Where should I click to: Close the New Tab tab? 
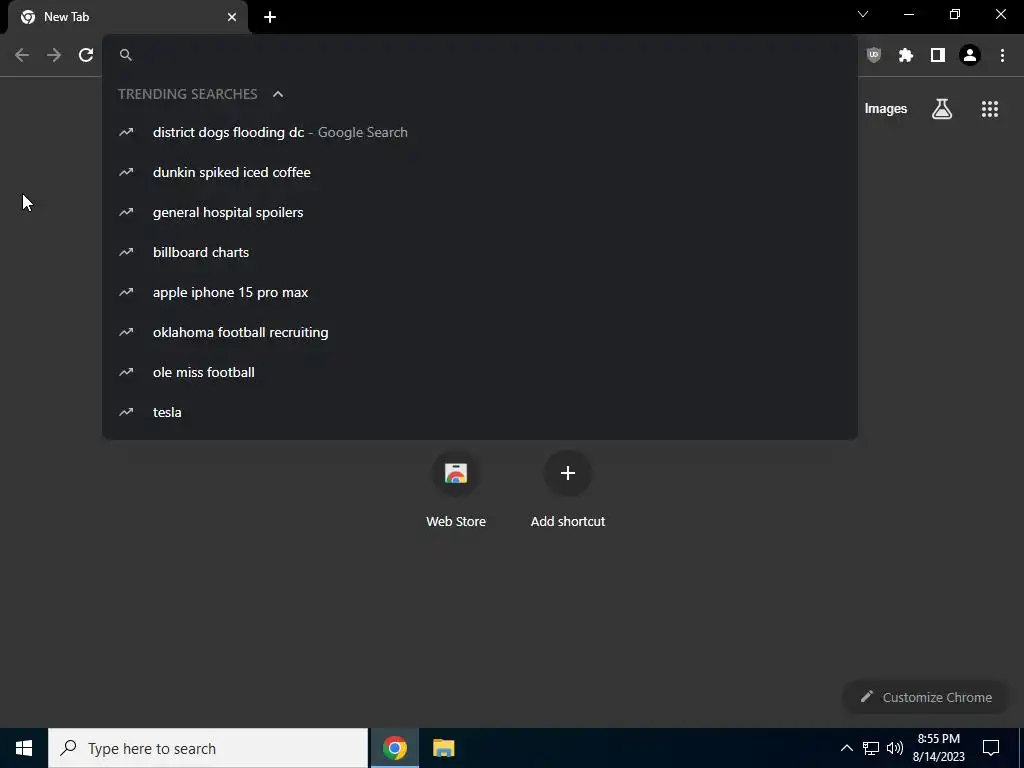coord(232,17)
